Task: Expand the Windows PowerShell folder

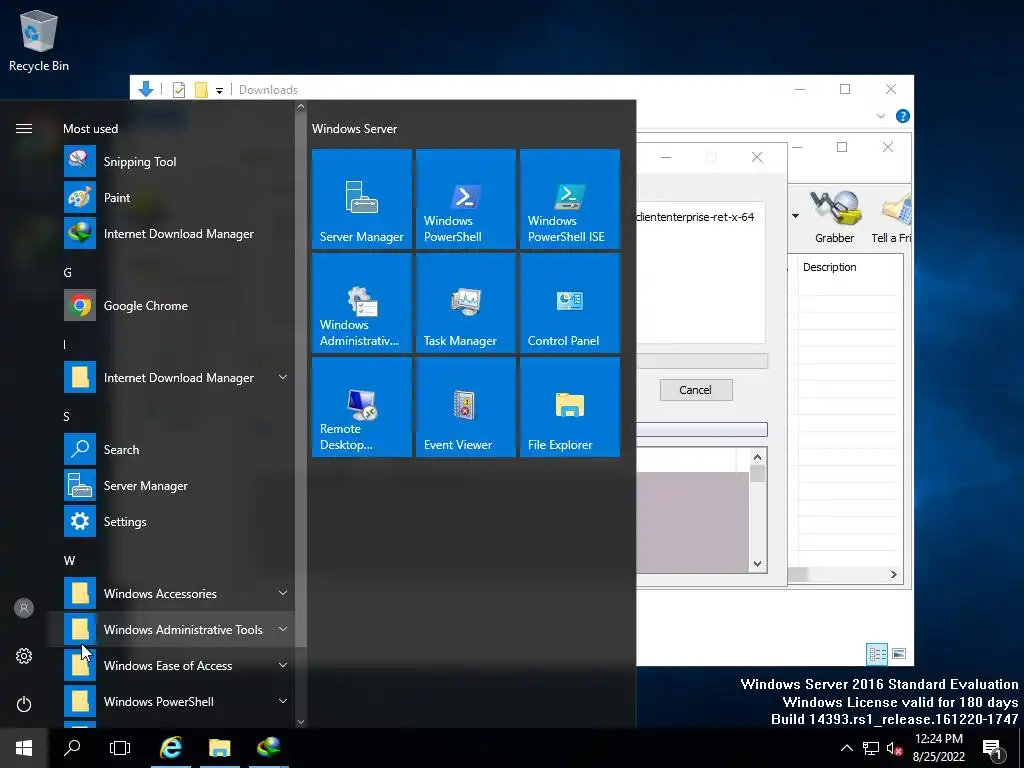Action: click(283, 701)
